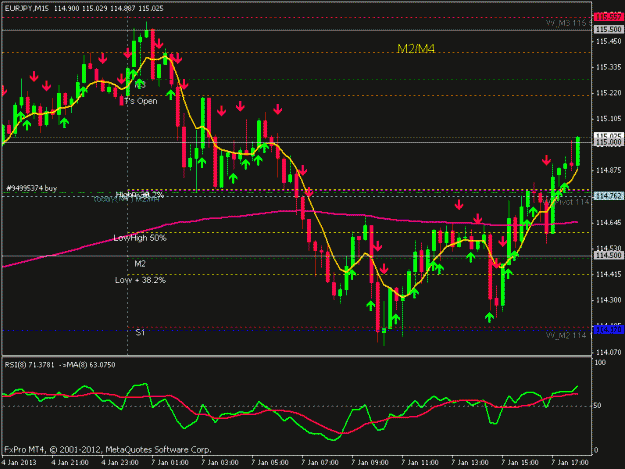Click the "T's Open" line label
625x469 pixels.
pyautogui.click(x=141, y=101)
